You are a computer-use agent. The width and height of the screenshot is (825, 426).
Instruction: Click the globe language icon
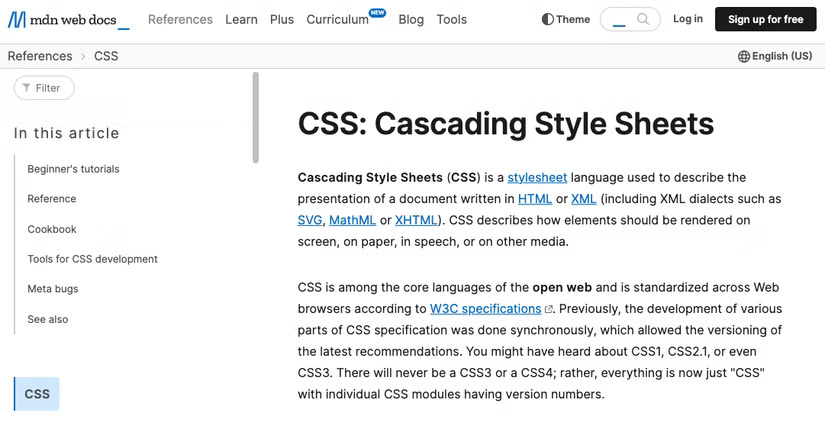click(743, 57)
